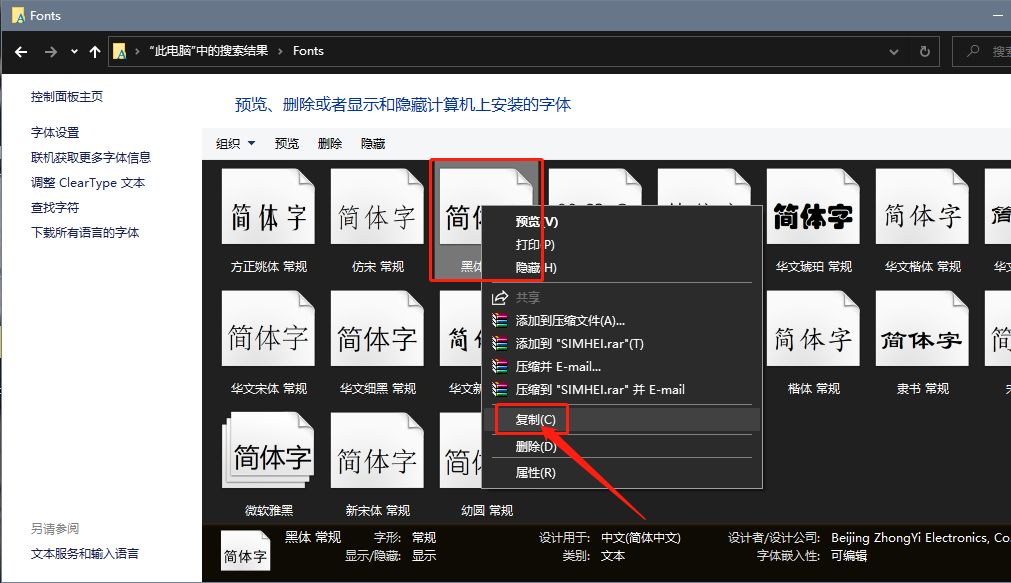Click the 华文细黑 常规 font name label
Image resolution: width=1011 pixels, height=583 pixels.
tap(378, 388)
